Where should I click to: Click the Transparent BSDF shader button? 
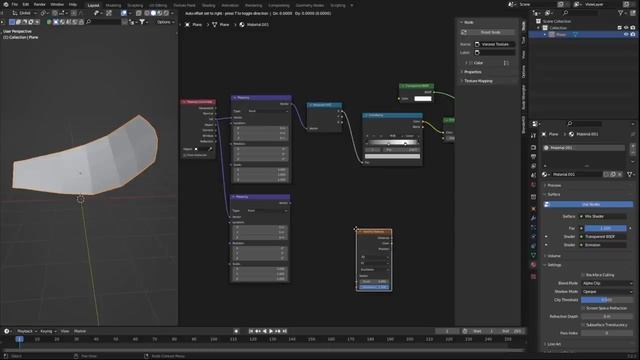(x=603, y=236)
